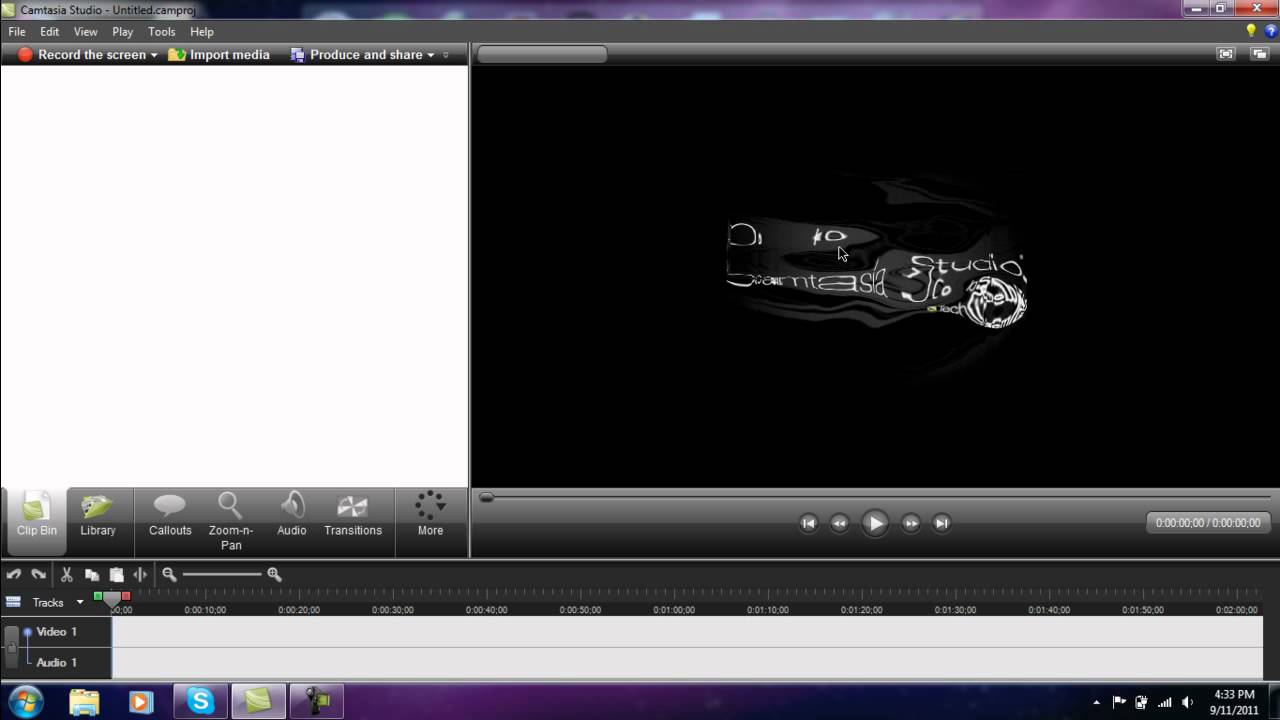Click the lightbulb tips icon

tap(1250, 31)
